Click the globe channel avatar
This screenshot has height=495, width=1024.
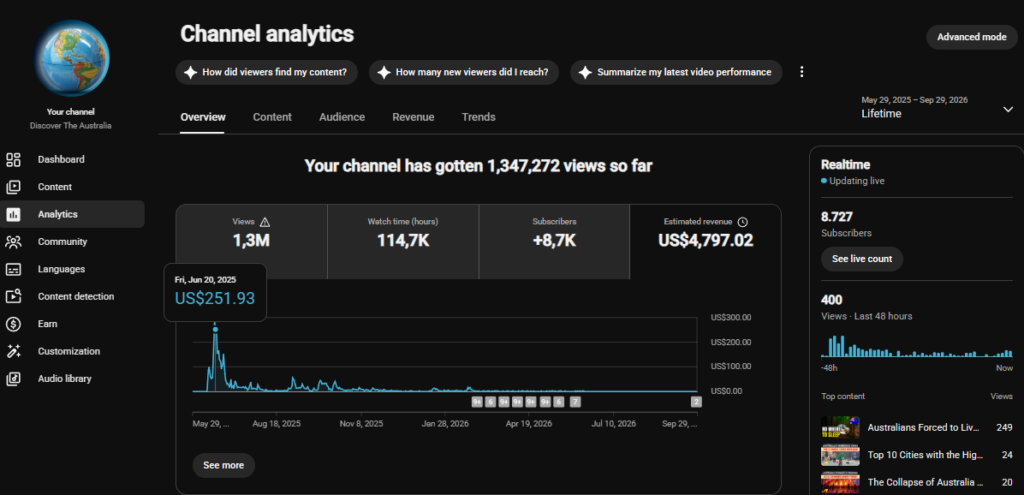coord(71,58)
